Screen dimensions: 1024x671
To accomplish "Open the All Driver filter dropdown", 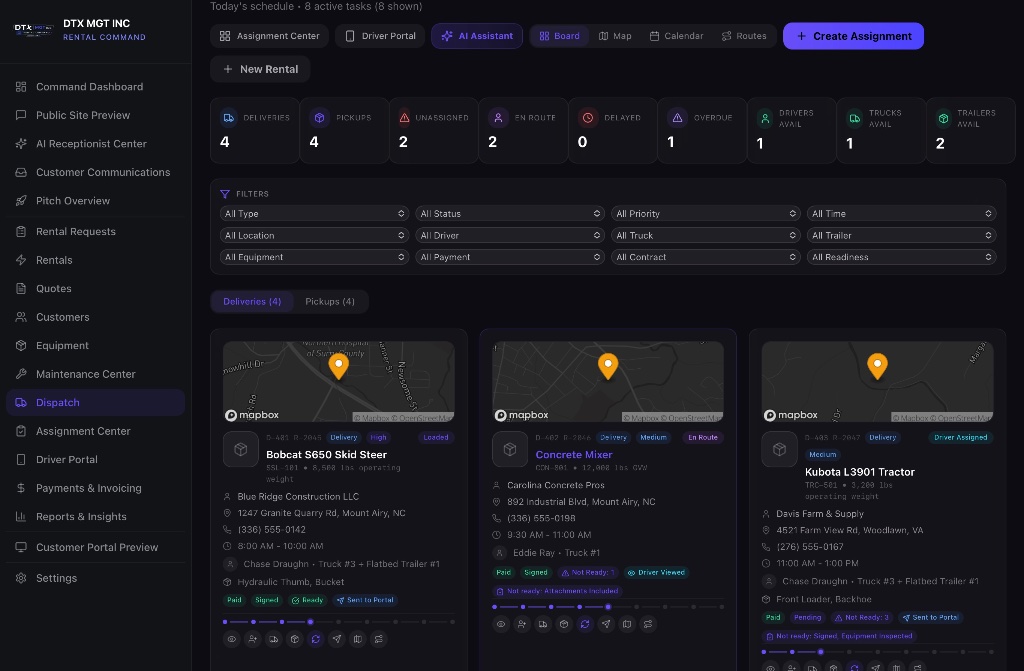I will (x=510, y=235).
